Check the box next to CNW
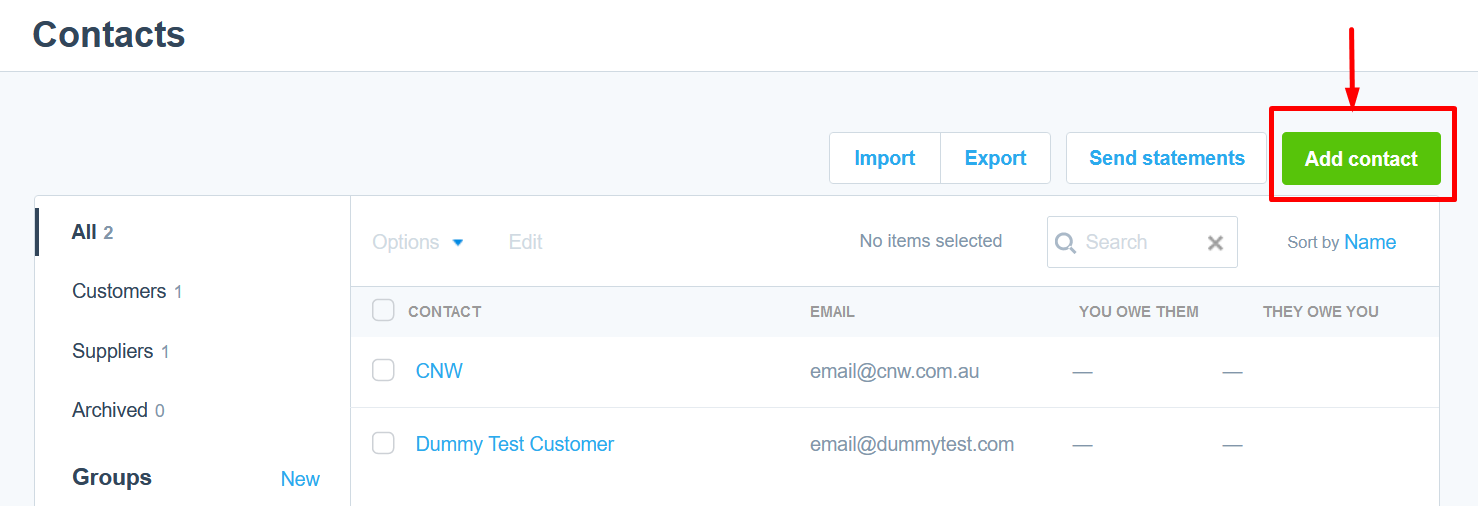This screenshot has height=506, width=1478. [x=383, y=371]
